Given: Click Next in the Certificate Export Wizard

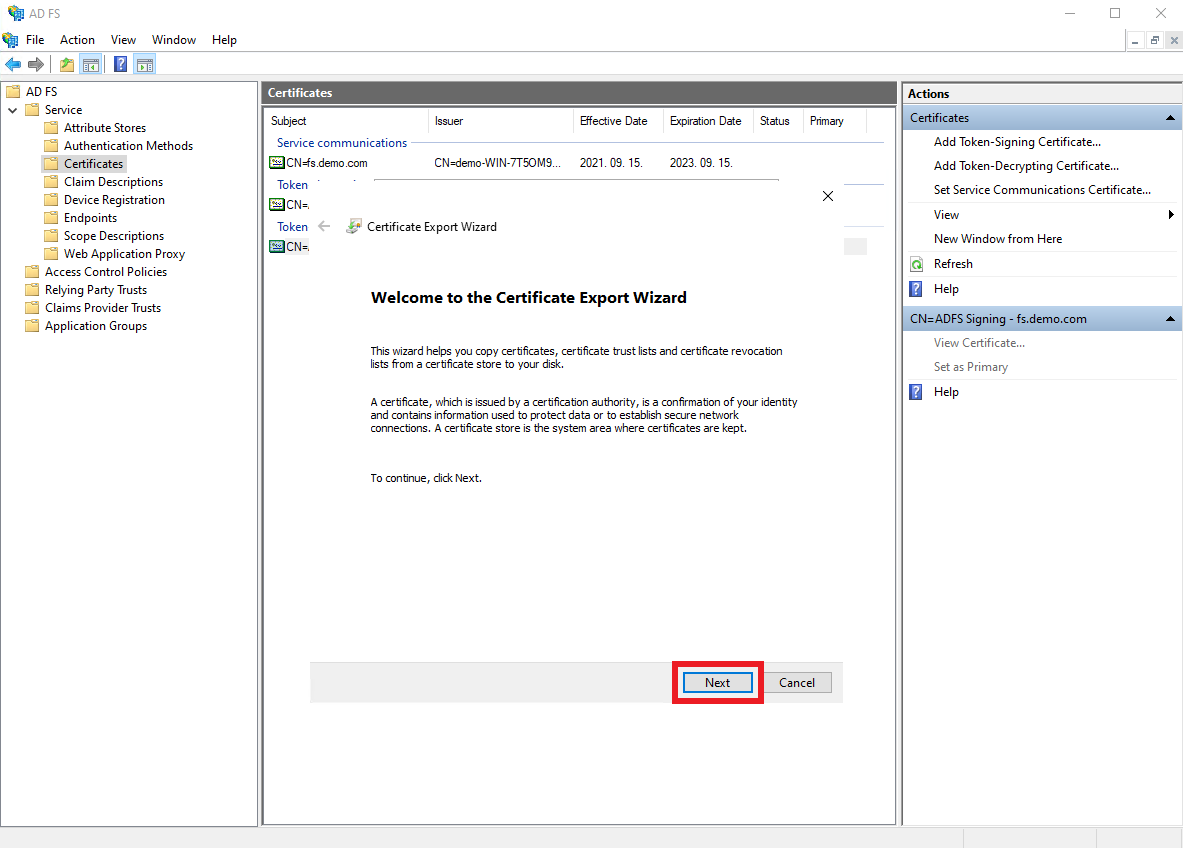Looking at the screenshot, I should pyautogui.click(x=717, y=682).
